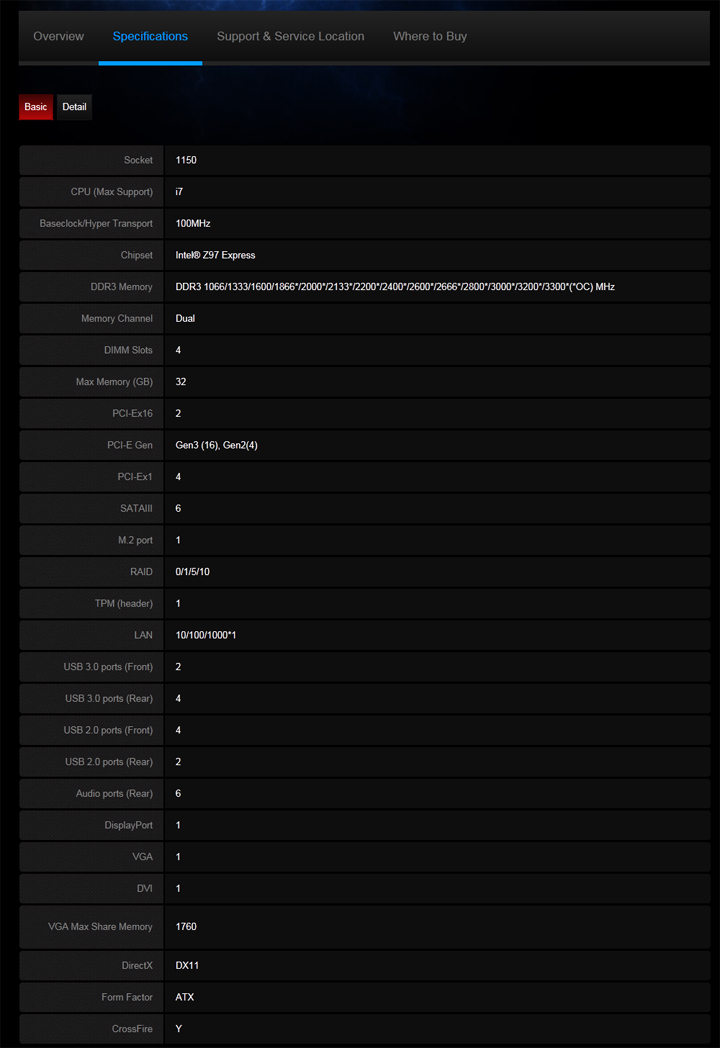Select the Specifications tab
The image size is (720, 1048).
(150, 36)
